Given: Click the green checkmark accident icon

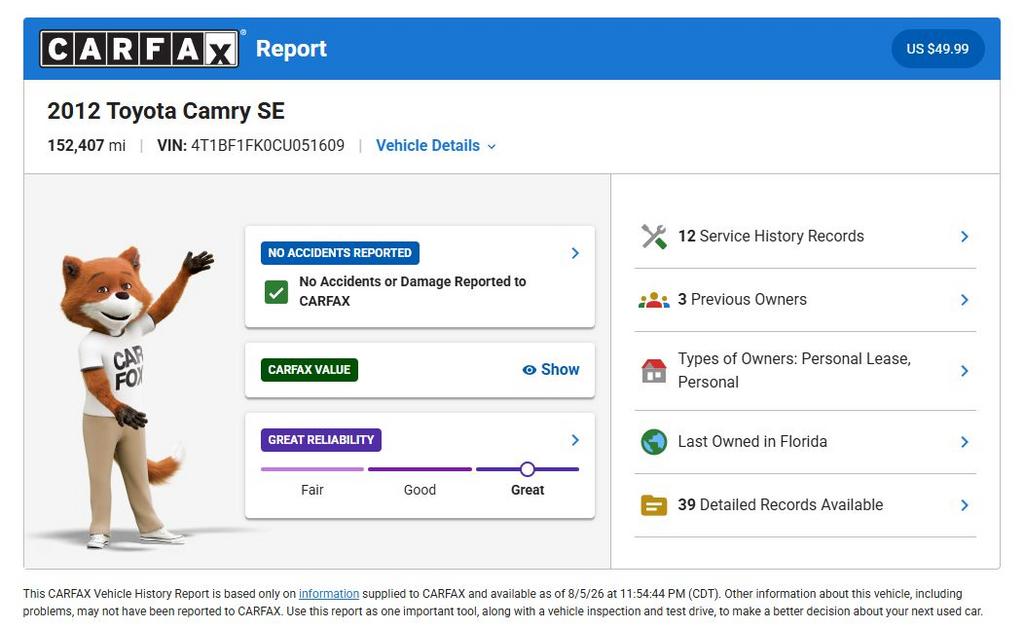Looking at the screenshot, I should [x=276, y=292].
